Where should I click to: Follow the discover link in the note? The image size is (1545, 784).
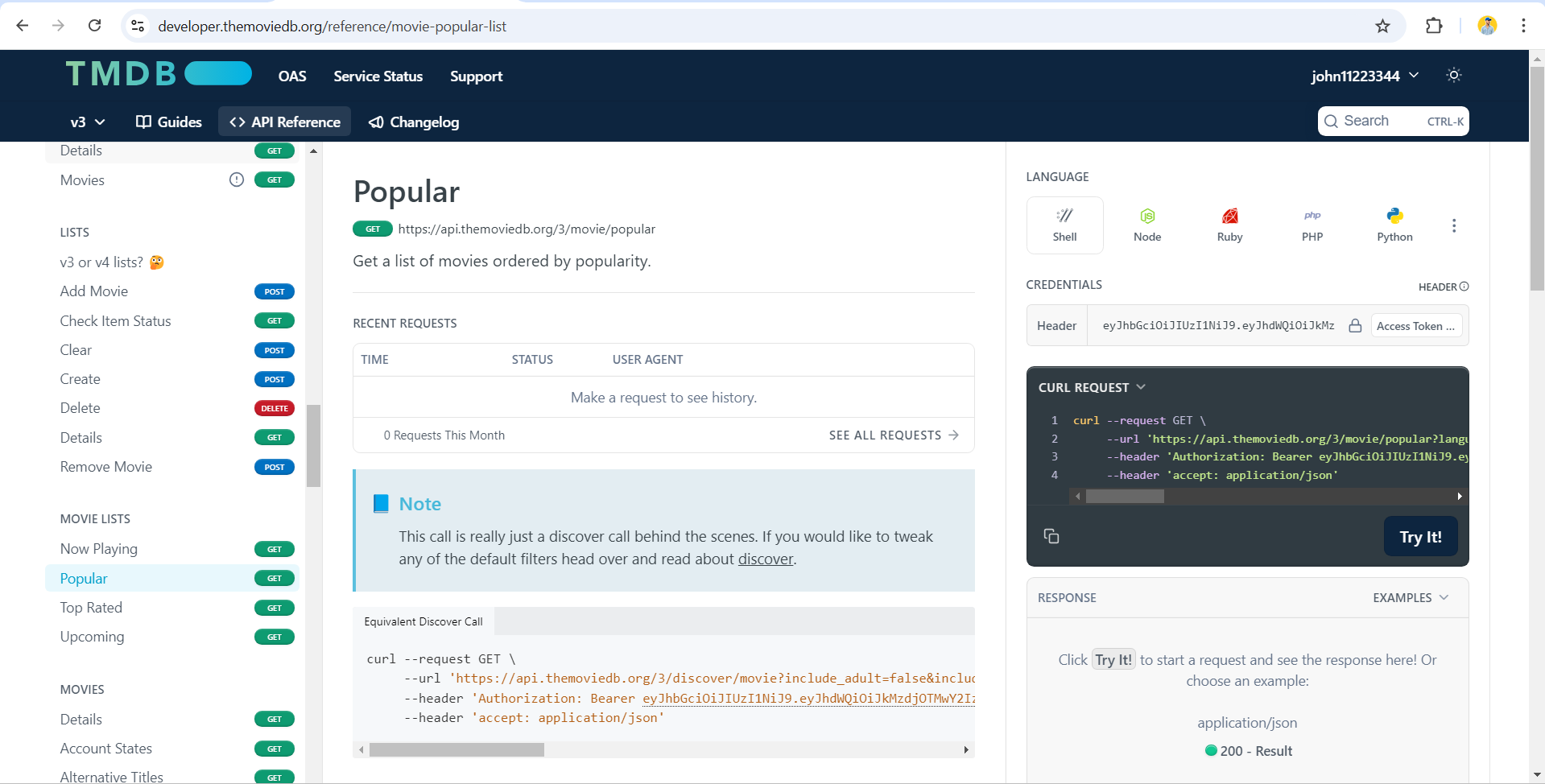pyautogui.click(x=765, y=559)
